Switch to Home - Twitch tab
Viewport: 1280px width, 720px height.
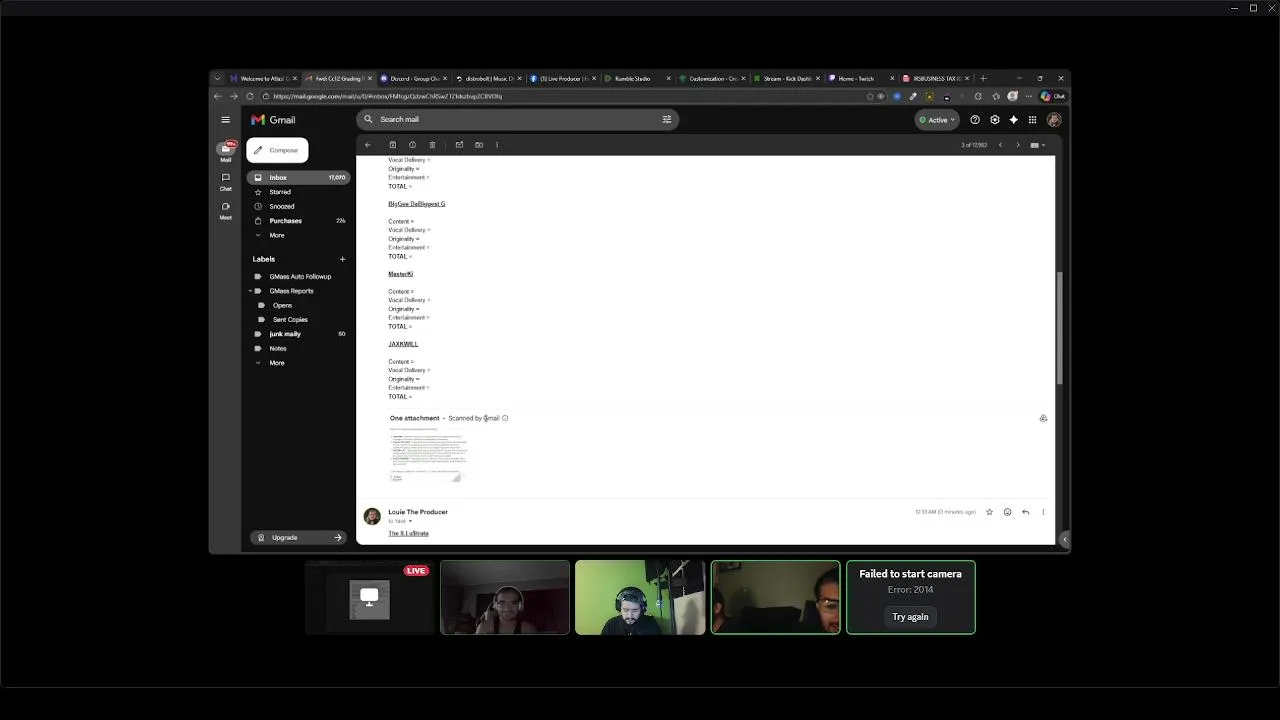pos(860,78)
